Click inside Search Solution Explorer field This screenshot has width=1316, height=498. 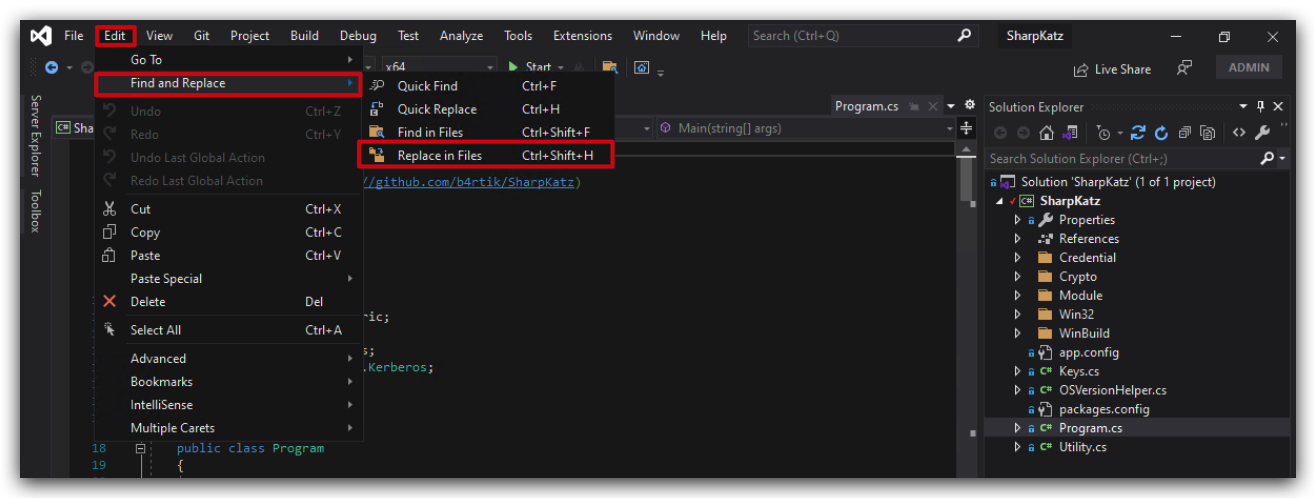pos(1122,158)
